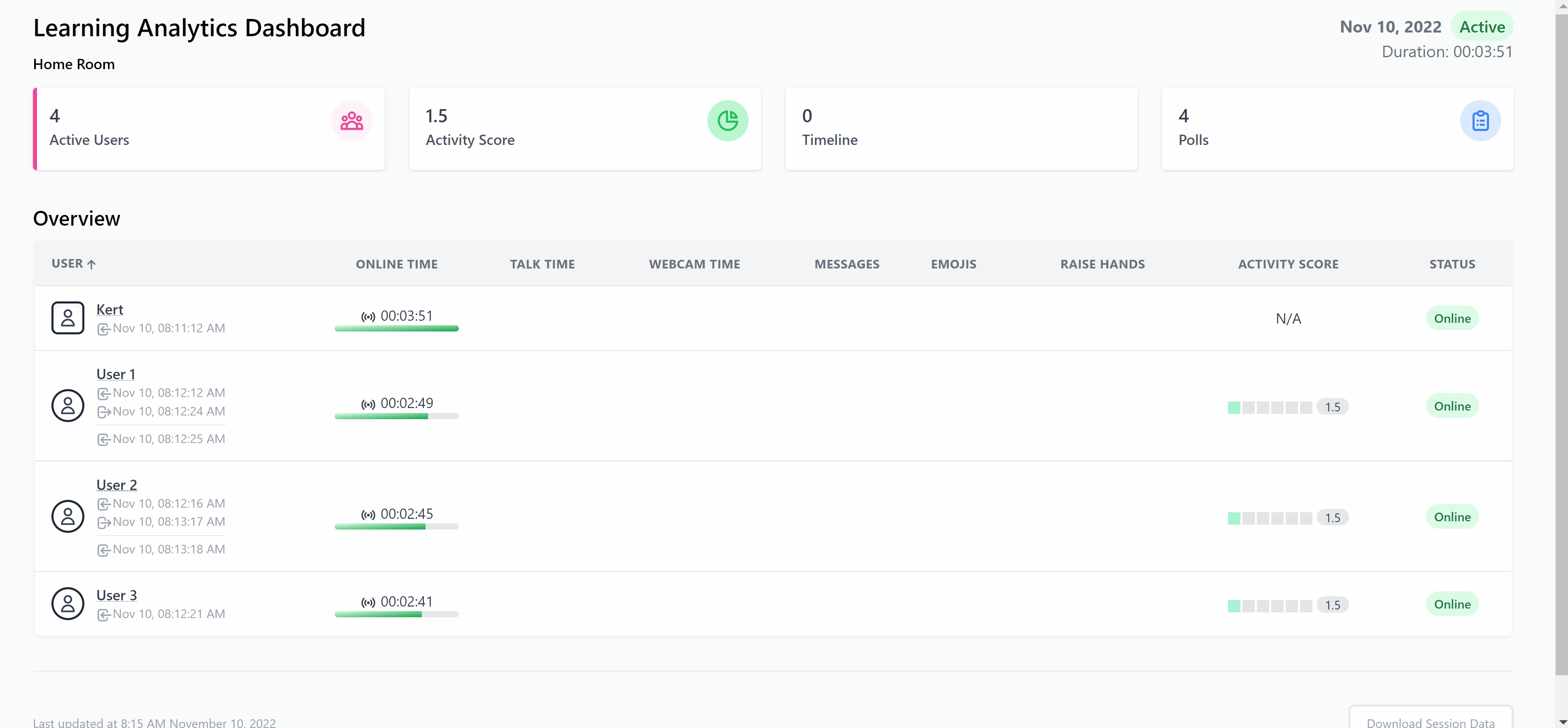Click the Home Room breadcrumb label

click(x=74, y=64)
